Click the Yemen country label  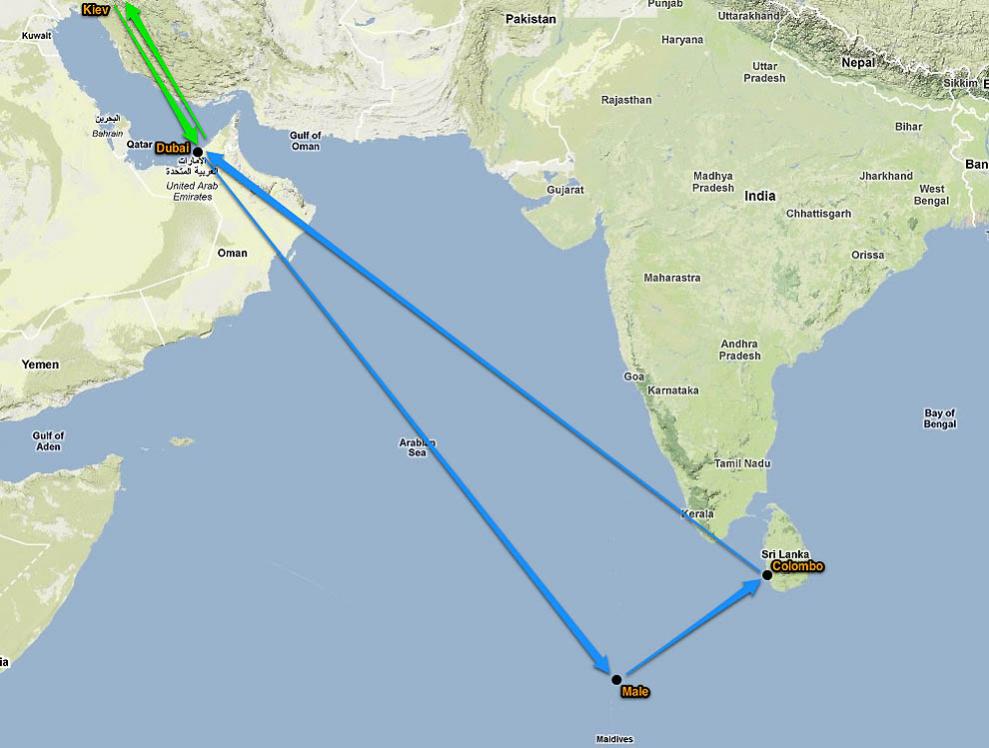point(40,365)
